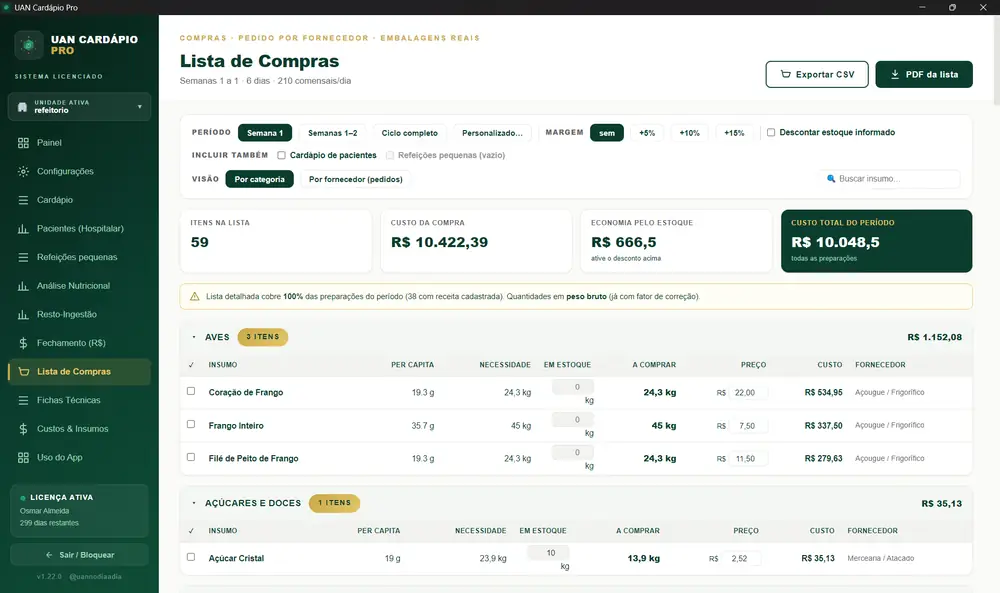Check the Coração de Frango row checkbox
The height and width of the screenshot is (593, 1000).
[191, 391]
